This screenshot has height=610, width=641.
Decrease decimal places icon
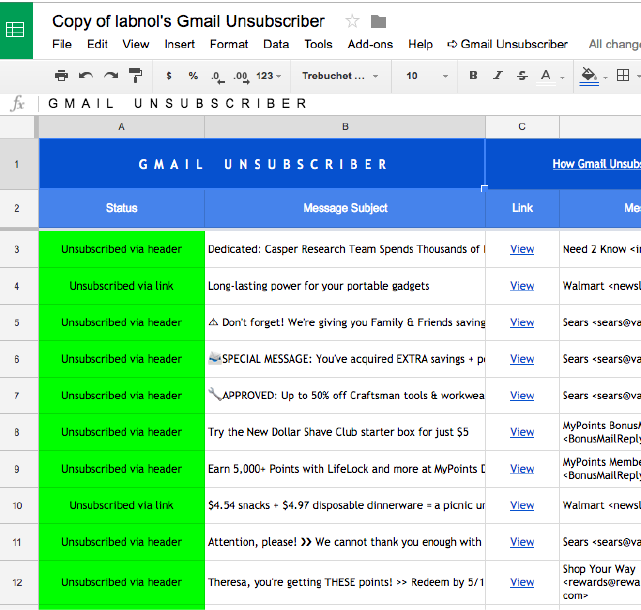(218, 76)
